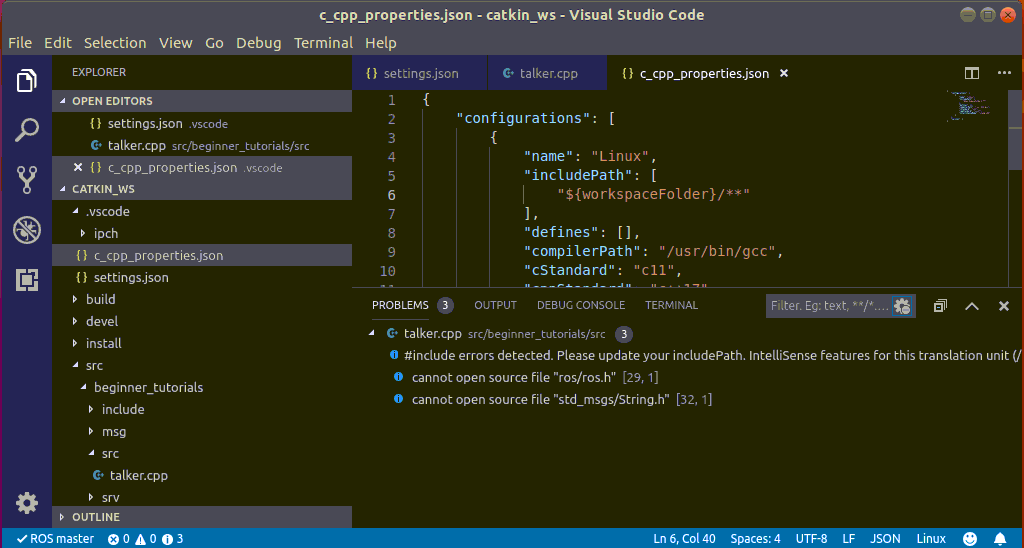Collapse the CATKIN_WS section
Viewport: 1024px width, 548px height.
click(63, 189)
